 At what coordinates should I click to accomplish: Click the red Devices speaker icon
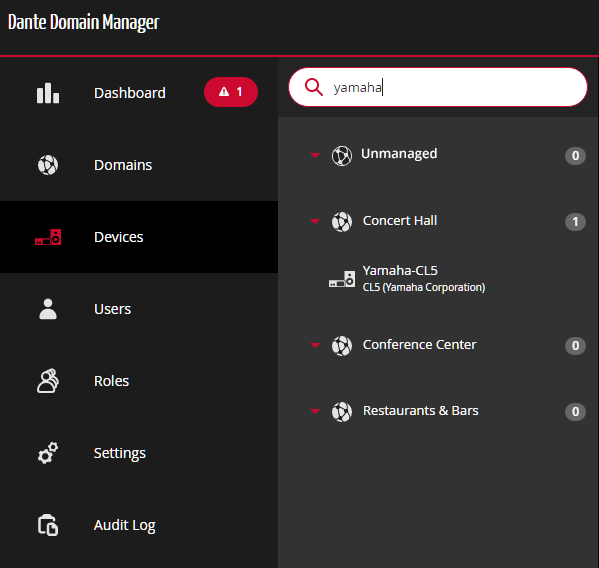point(48,237)
